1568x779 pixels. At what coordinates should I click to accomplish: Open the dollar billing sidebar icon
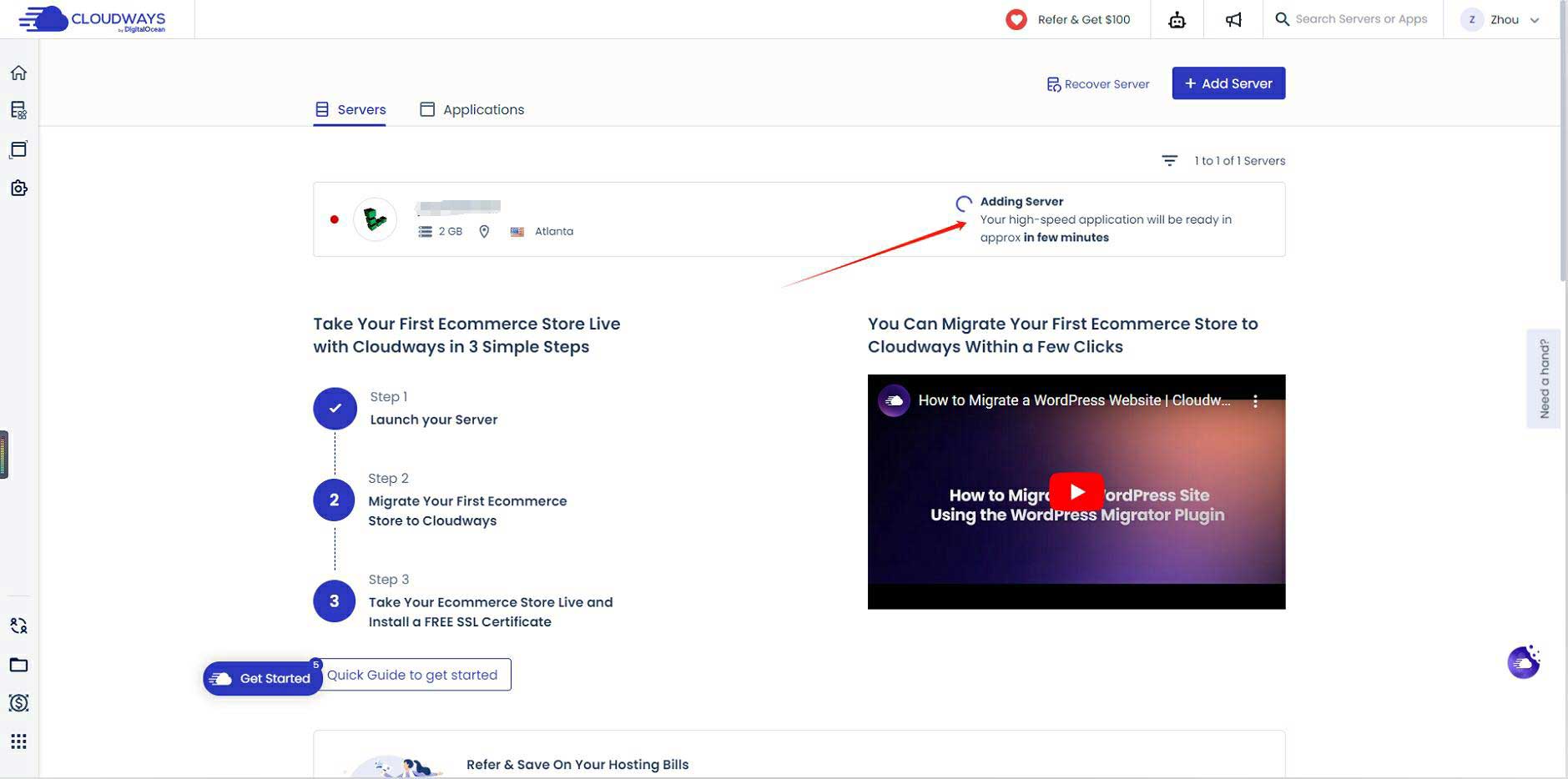[18, 703]
